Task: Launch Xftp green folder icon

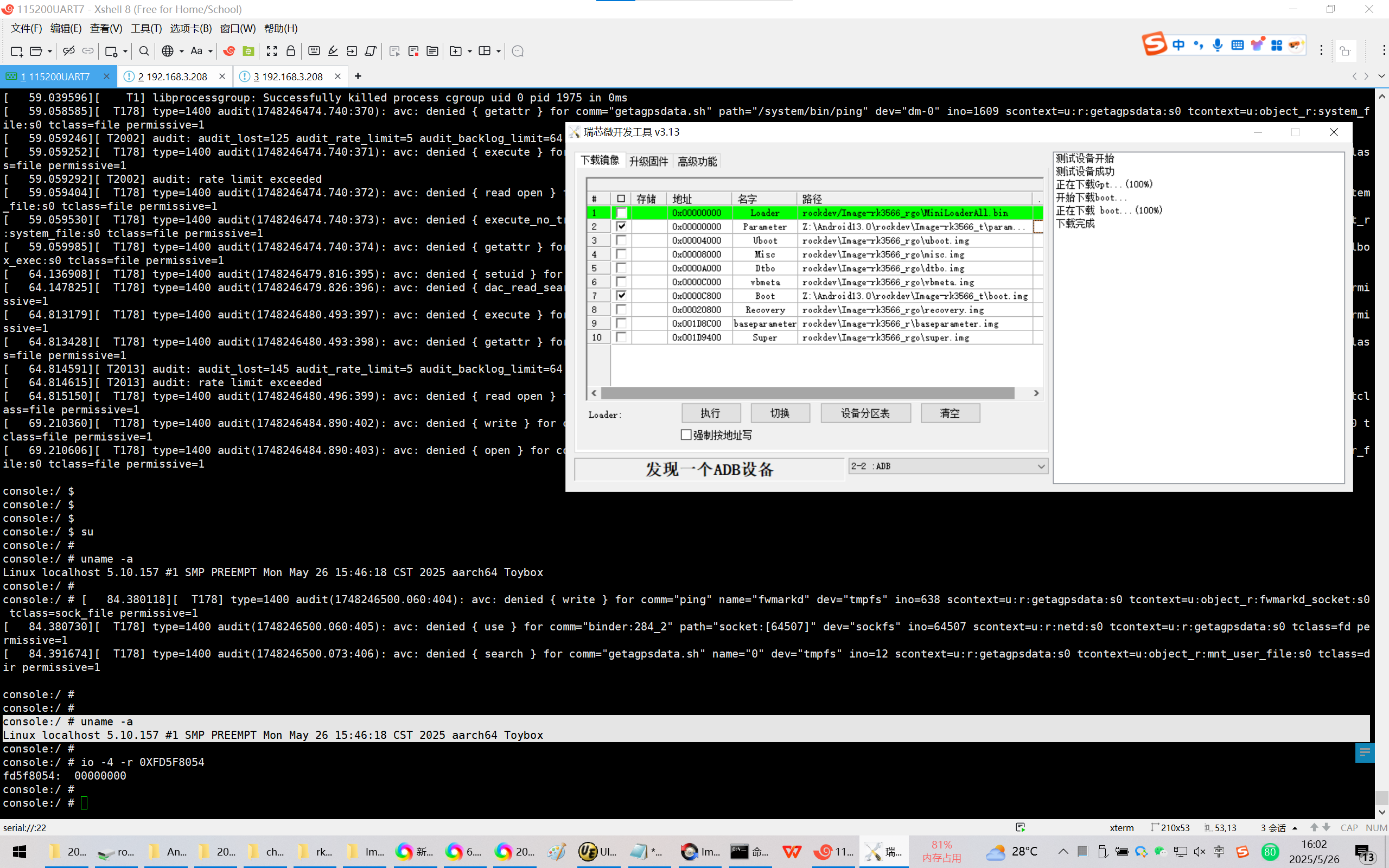Action: (x=248, y=51)
